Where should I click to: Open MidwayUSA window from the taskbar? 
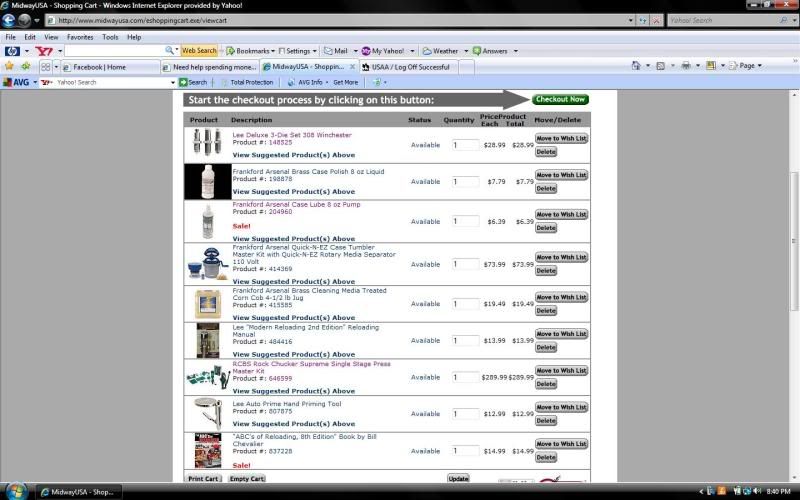click(x=79, y=492)
